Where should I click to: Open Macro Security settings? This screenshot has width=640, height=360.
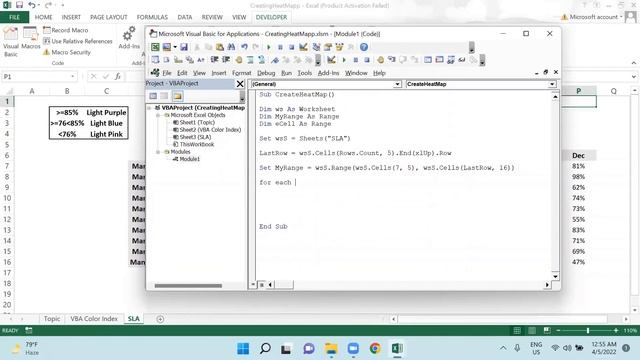(67, 52)
